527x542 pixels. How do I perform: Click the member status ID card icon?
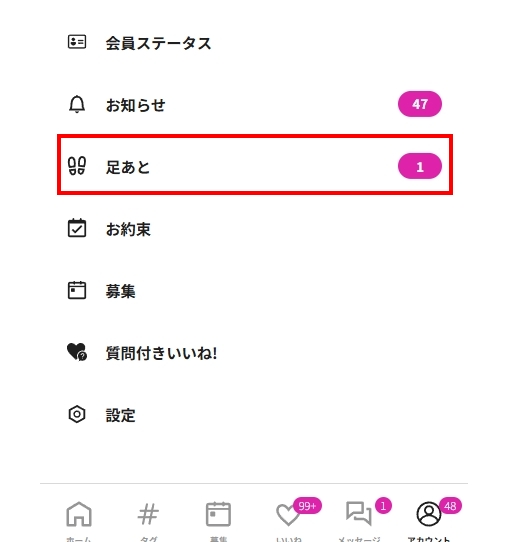[x=77, y=42]
